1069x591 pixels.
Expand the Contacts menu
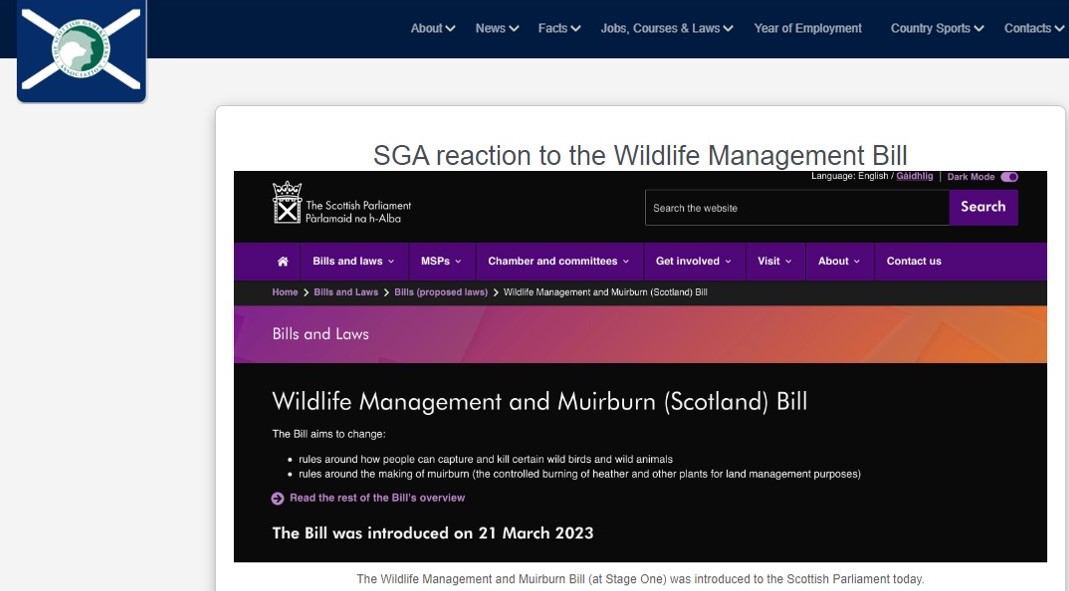(x=1033, y=28)
